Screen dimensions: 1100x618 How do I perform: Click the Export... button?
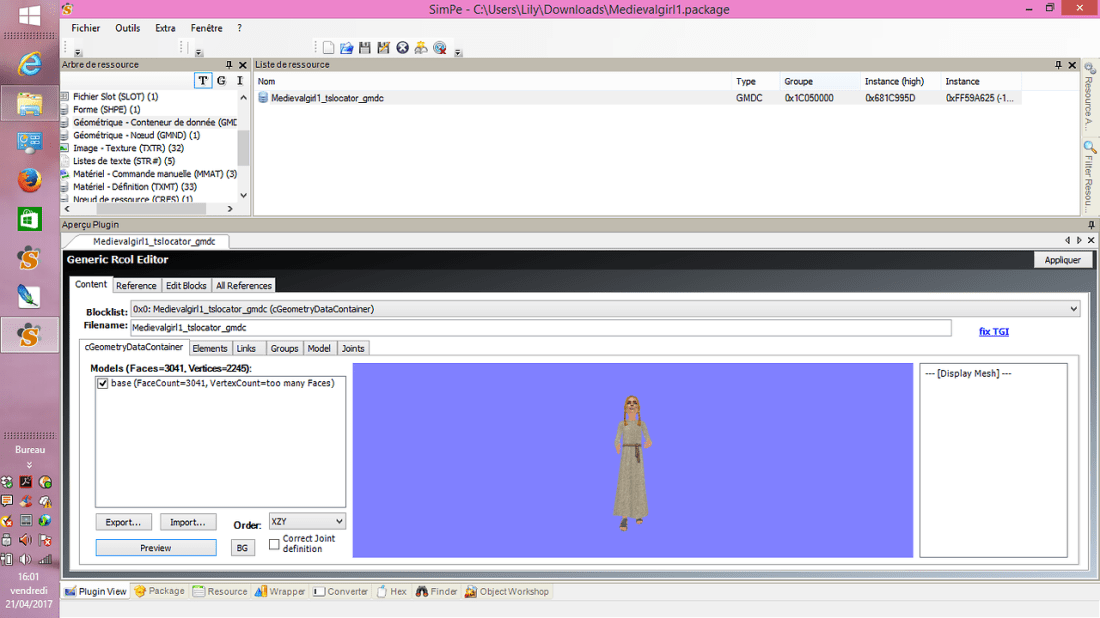coord(124,522)
